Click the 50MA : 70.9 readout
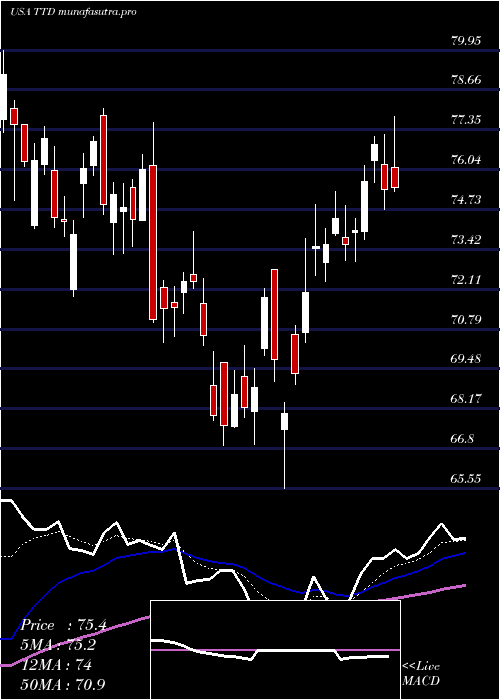 click(x=64, y=684)
